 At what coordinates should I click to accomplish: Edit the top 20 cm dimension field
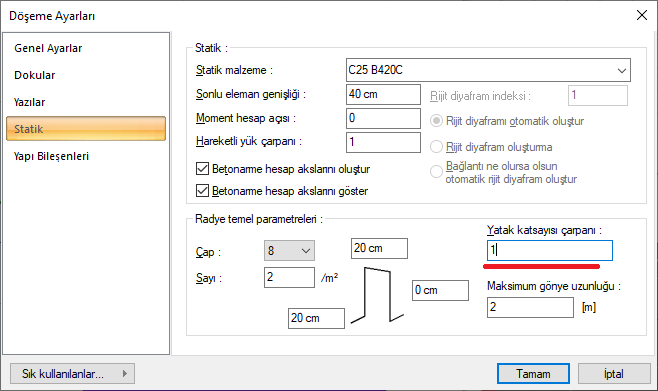point(379,248)
